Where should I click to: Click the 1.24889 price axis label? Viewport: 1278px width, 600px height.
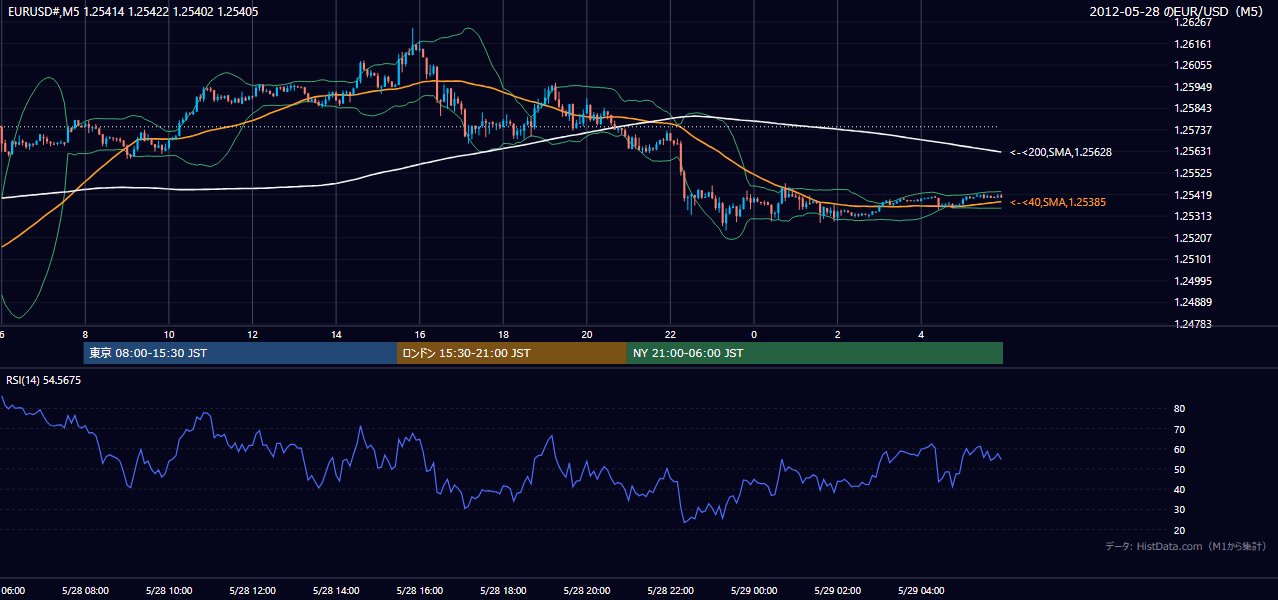pos(1193,302)
